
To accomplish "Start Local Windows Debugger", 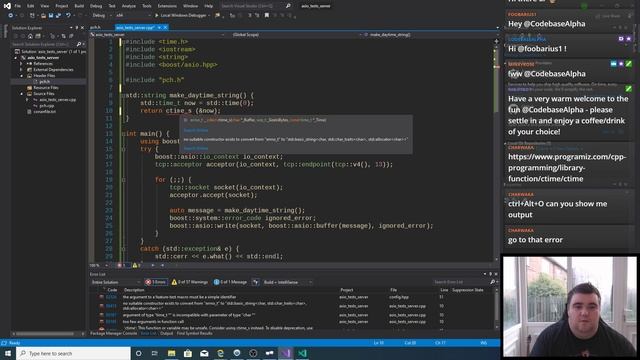I will pyautogui.click(x=182, y=16).
